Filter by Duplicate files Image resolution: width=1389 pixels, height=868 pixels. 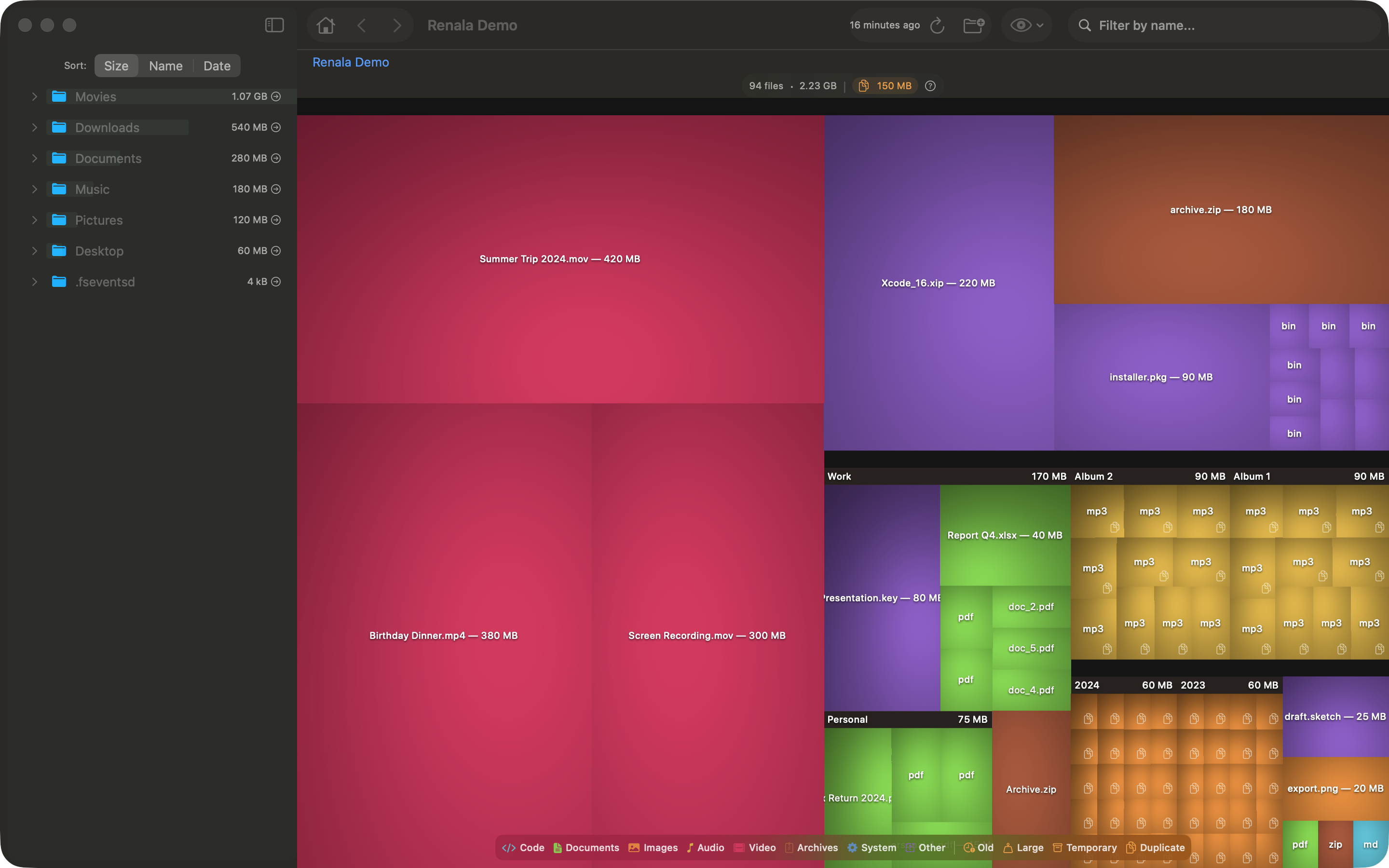click(x=1155, y=847)
